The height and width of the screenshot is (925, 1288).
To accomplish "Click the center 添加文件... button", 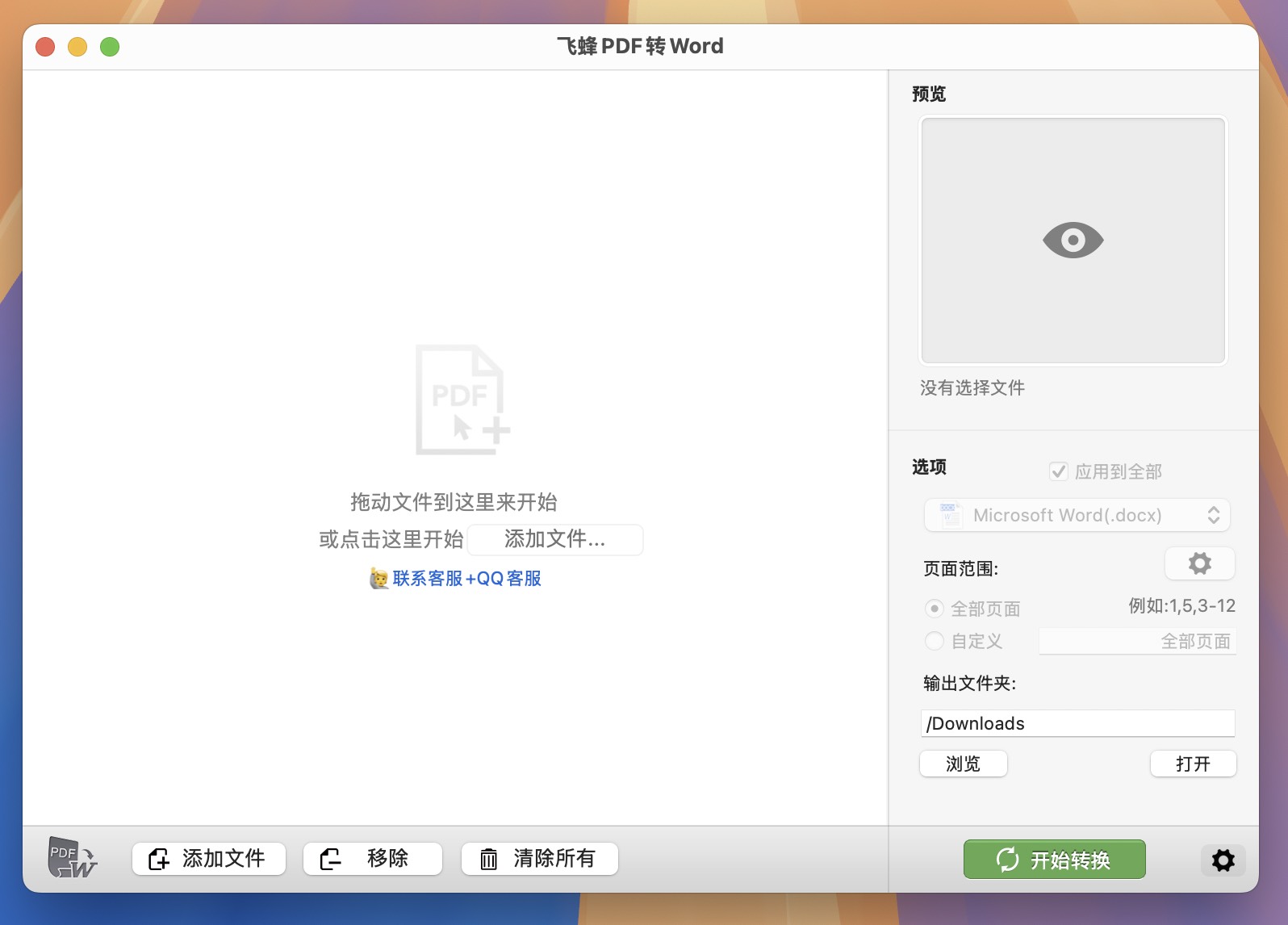I will (x=555, y=539).
